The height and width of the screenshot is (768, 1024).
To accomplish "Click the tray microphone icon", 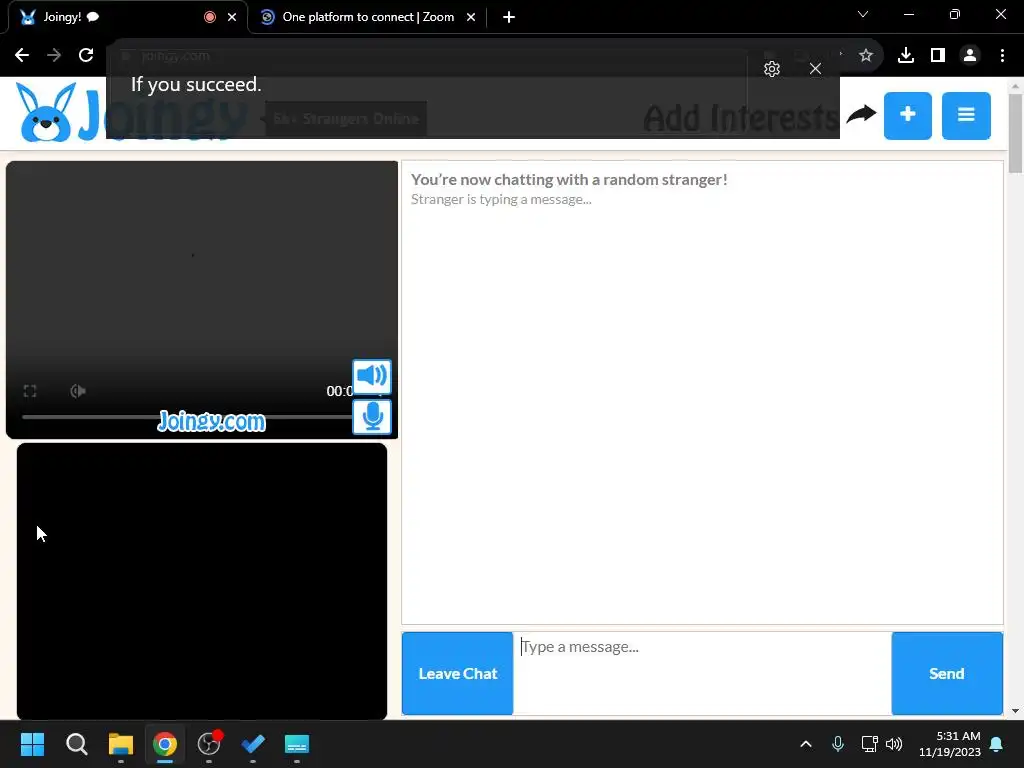I will (x=838, y=744).
